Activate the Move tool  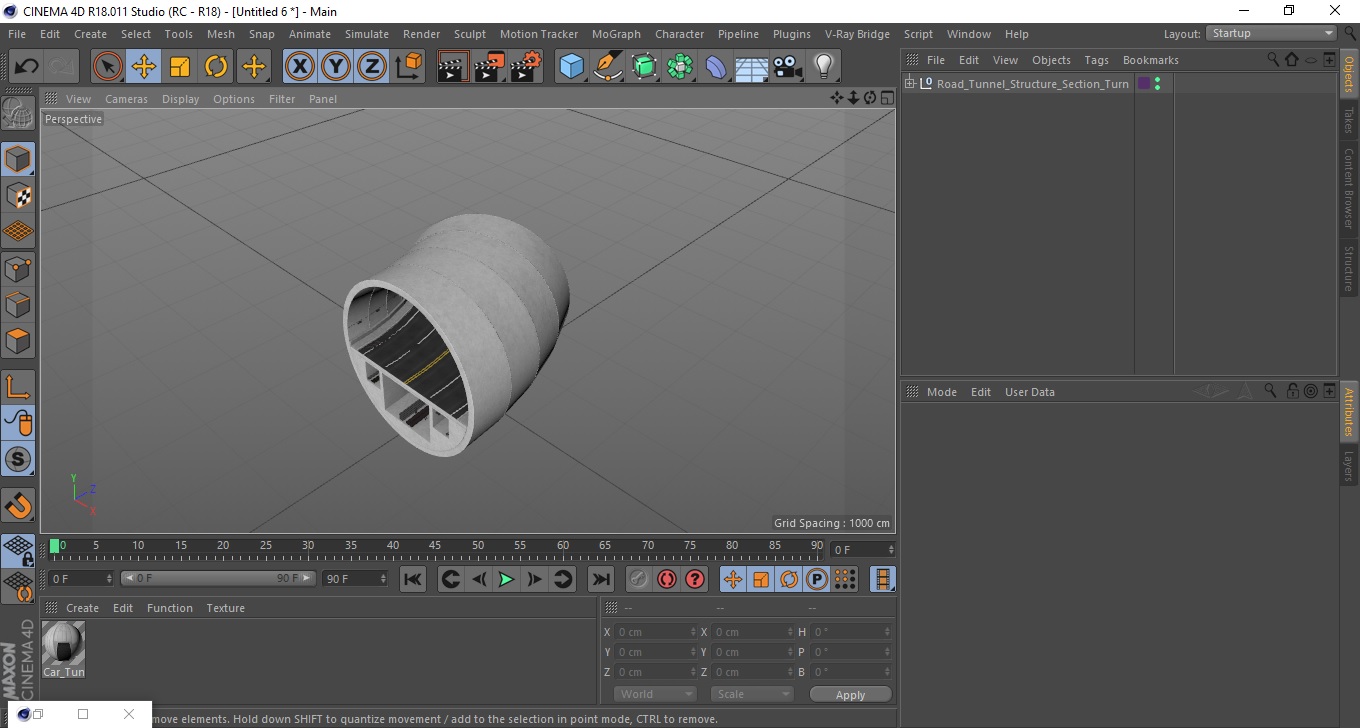(x=144, y=67)
